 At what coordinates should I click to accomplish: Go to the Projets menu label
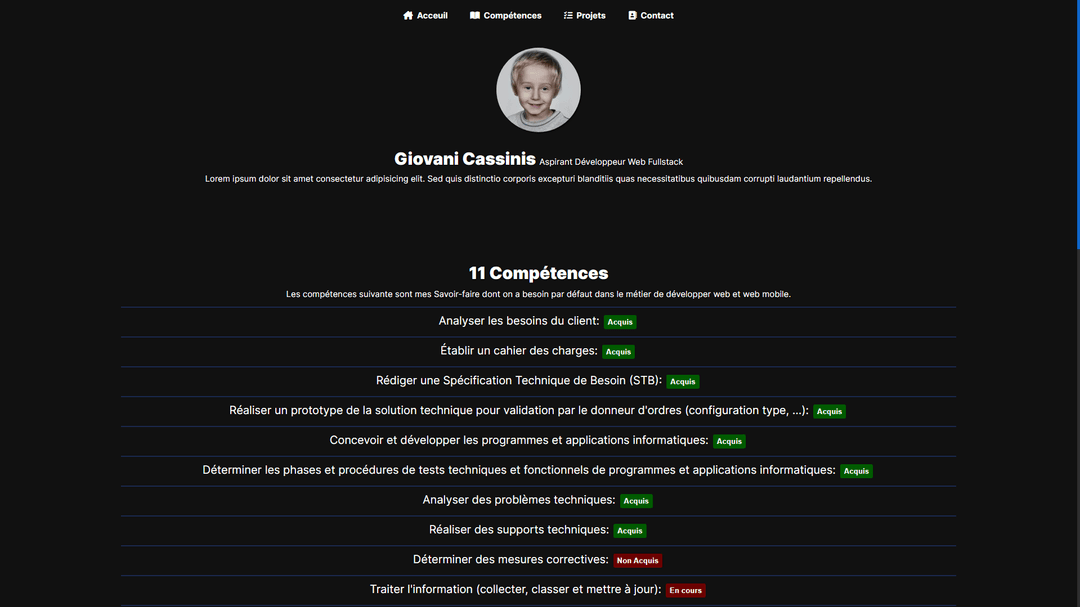tap(591, 16)
